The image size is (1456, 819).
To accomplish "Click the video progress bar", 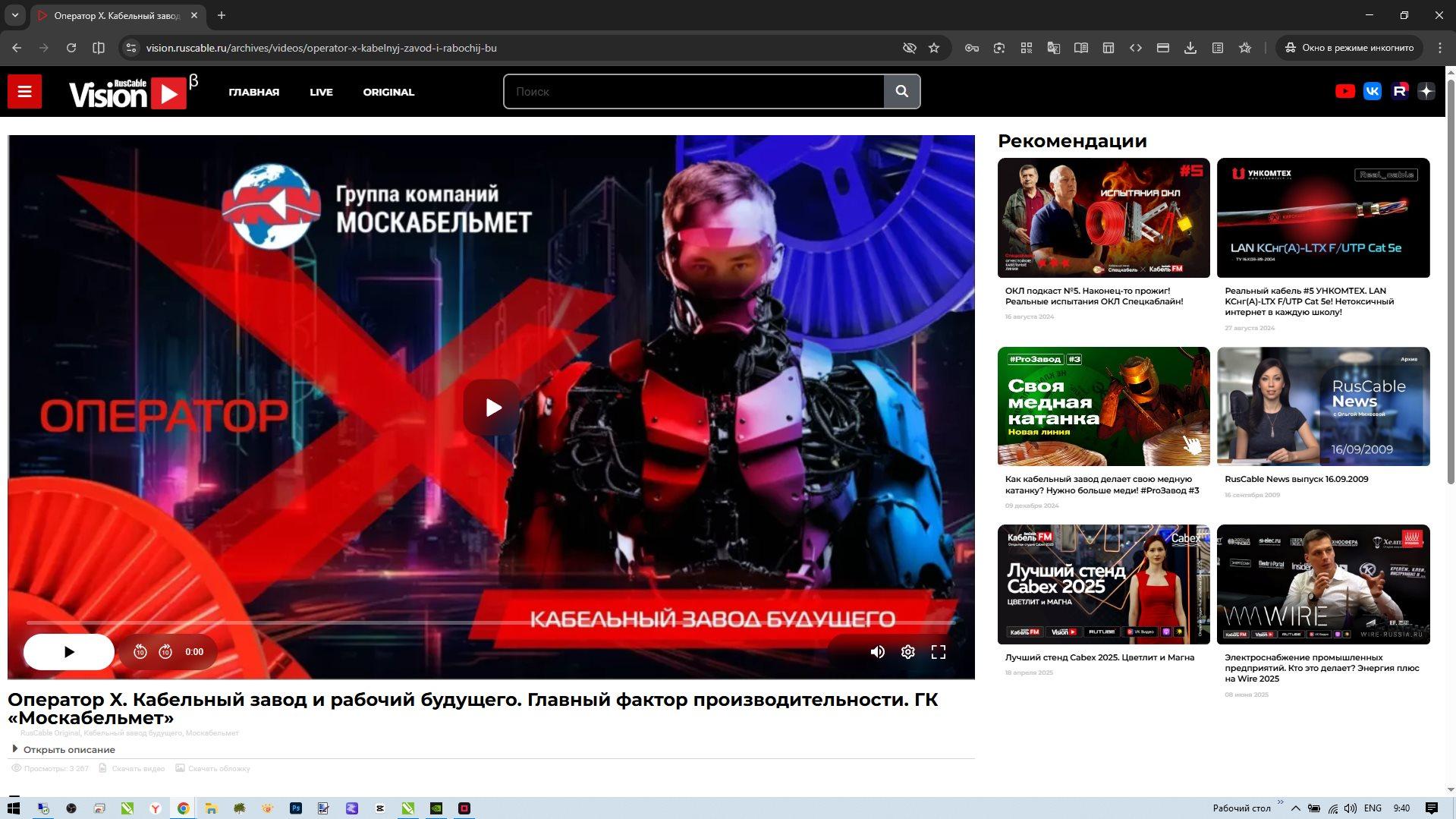I will [486, 622].
